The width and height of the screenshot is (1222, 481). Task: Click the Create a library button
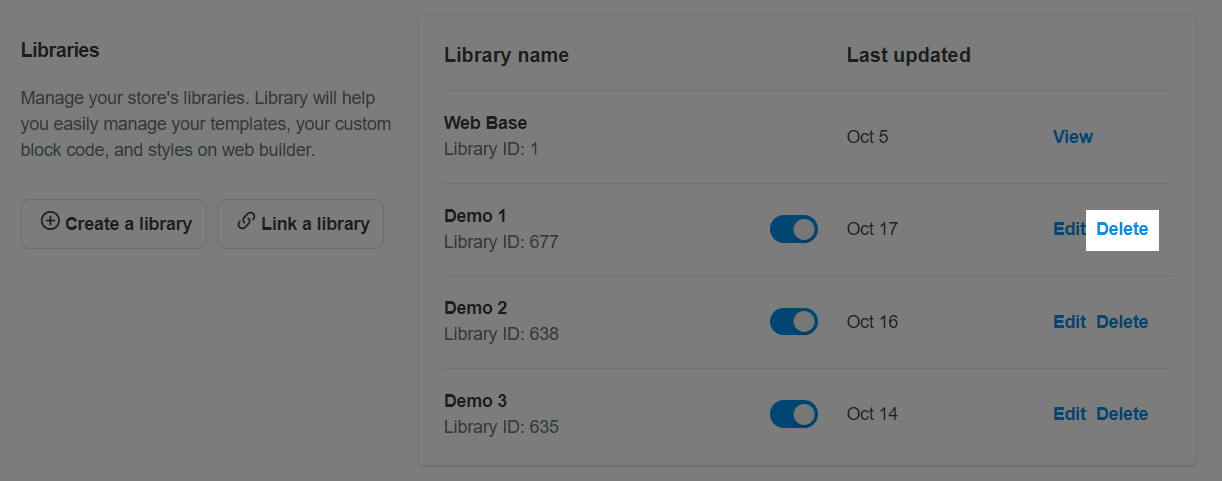(x=114, y=224)
